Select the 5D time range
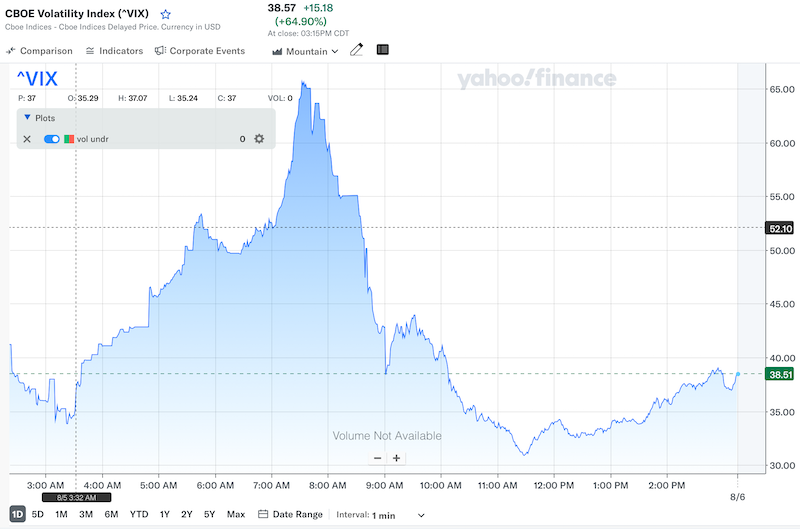The image size is (800, 529). coord(38,514)
